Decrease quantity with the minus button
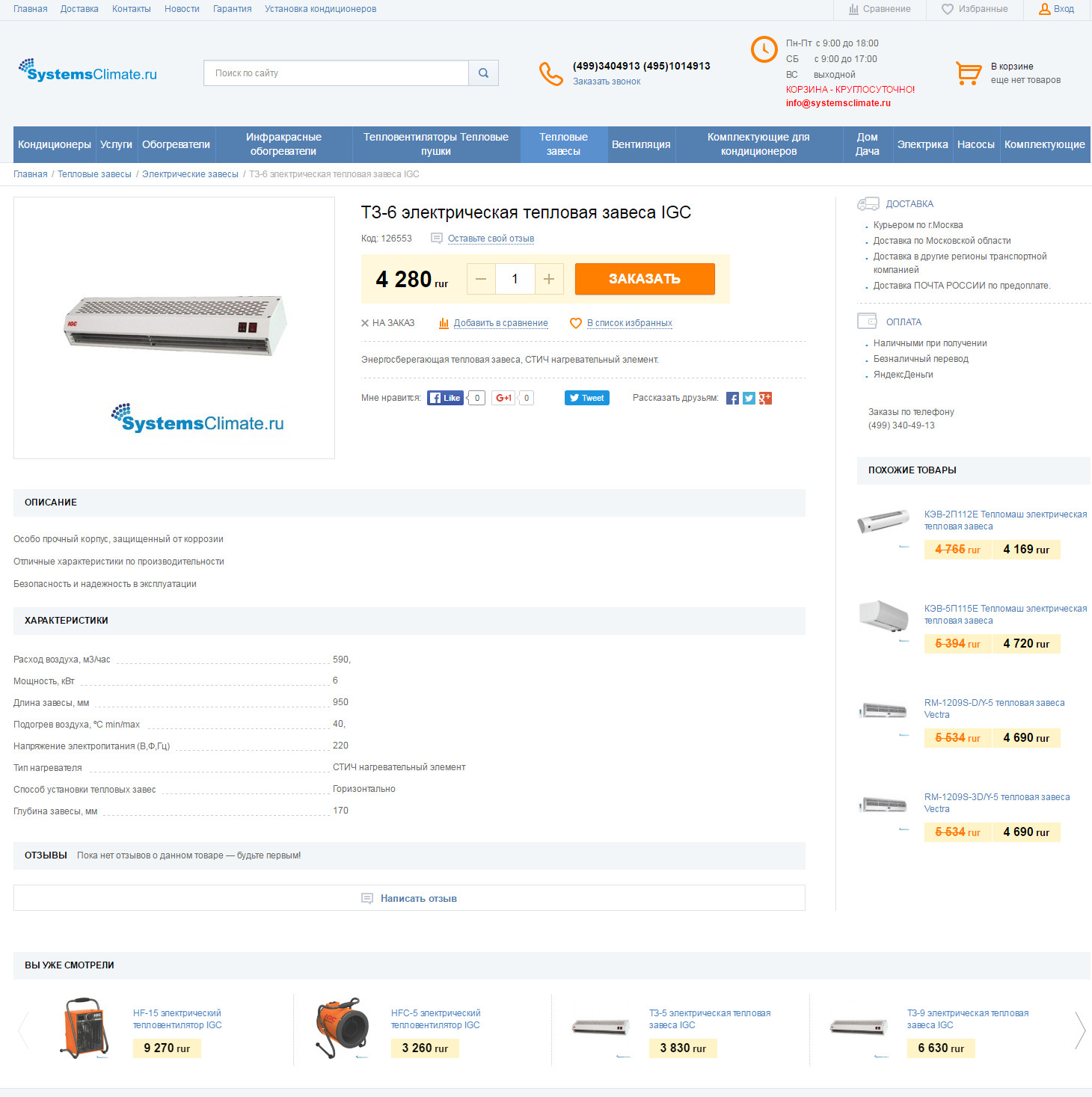The width and height of the screenshot is (1092, 1097). 481,279
